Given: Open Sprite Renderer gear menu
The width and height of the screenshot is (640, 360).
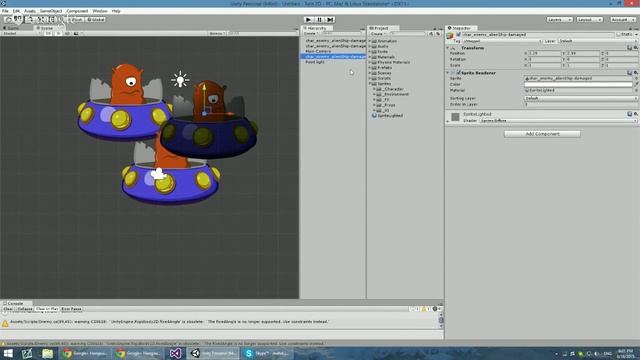Looking at the screenshot, I should tap(636, 73).
